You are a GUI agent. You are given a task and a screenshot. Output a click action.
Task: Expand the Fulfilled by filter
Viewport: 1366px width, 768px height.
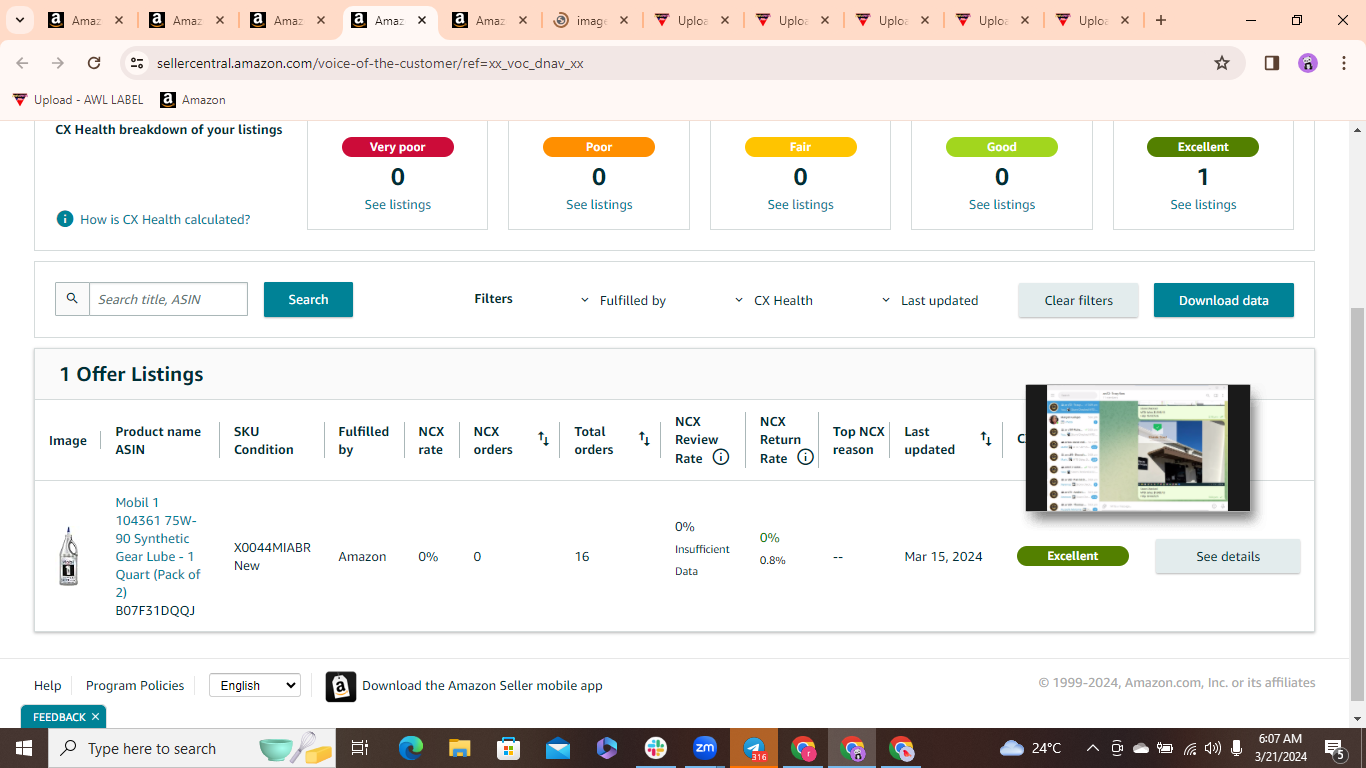[x=623, y=300]
